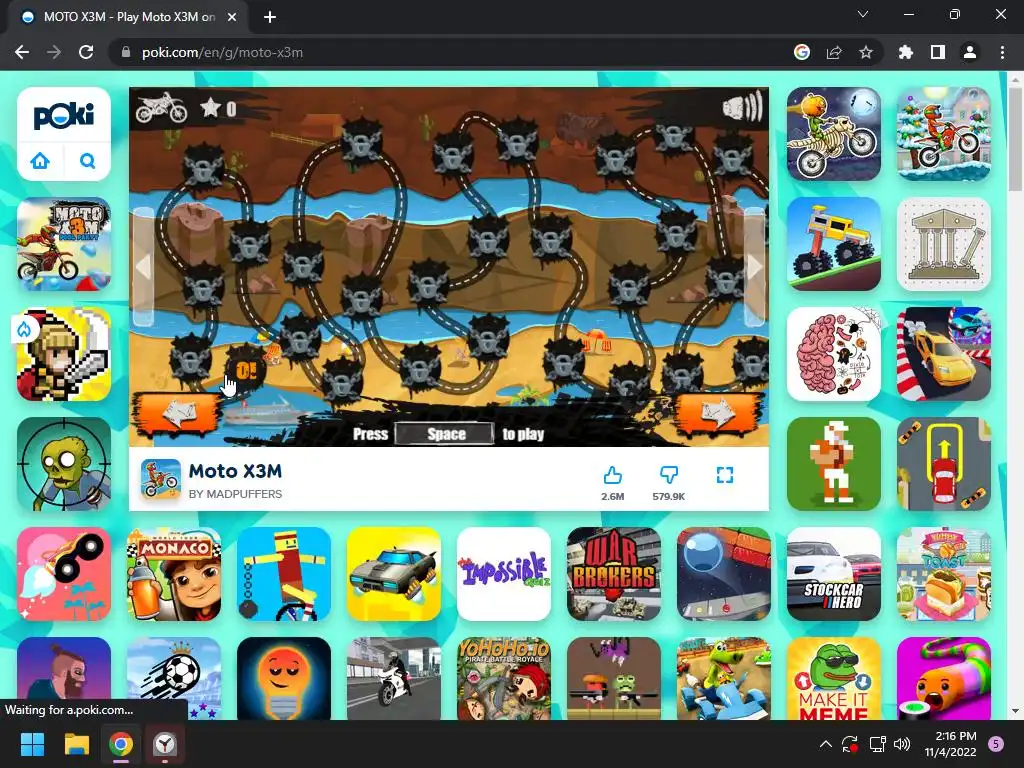Open the flying black car game thumbnail

[x=394, y=574]
